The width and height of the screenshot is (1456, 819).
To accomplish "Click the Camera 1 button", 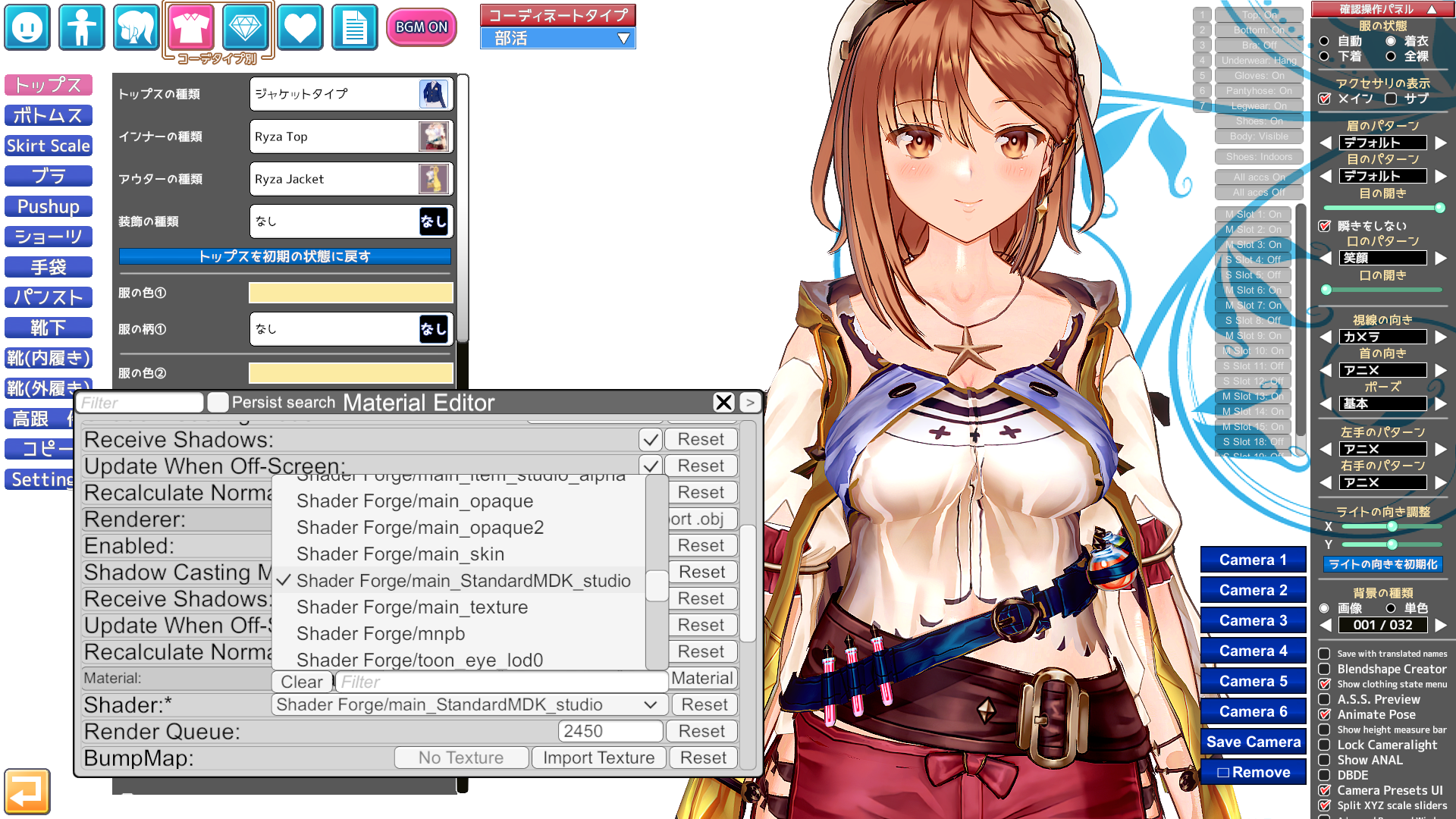I will point(1254,560).
